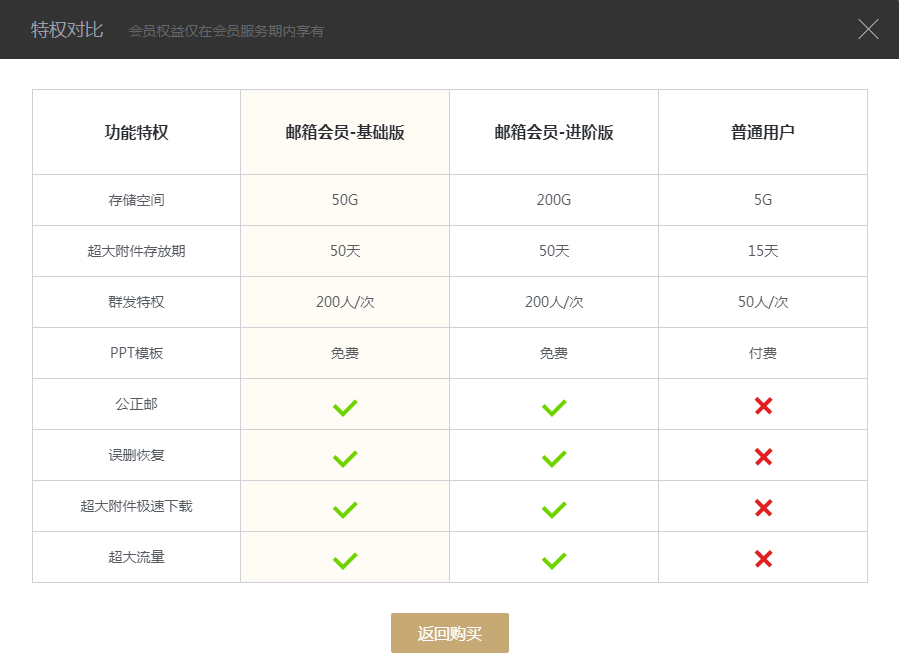899x672 pixels.
Task: Click green checkmark for 公正邮 in 进阶版 column
Action: pos(554,407)
